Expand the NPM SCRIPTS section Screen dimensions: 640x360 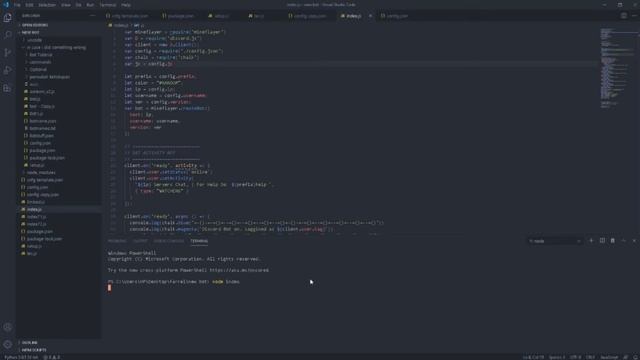pos(59,350)
